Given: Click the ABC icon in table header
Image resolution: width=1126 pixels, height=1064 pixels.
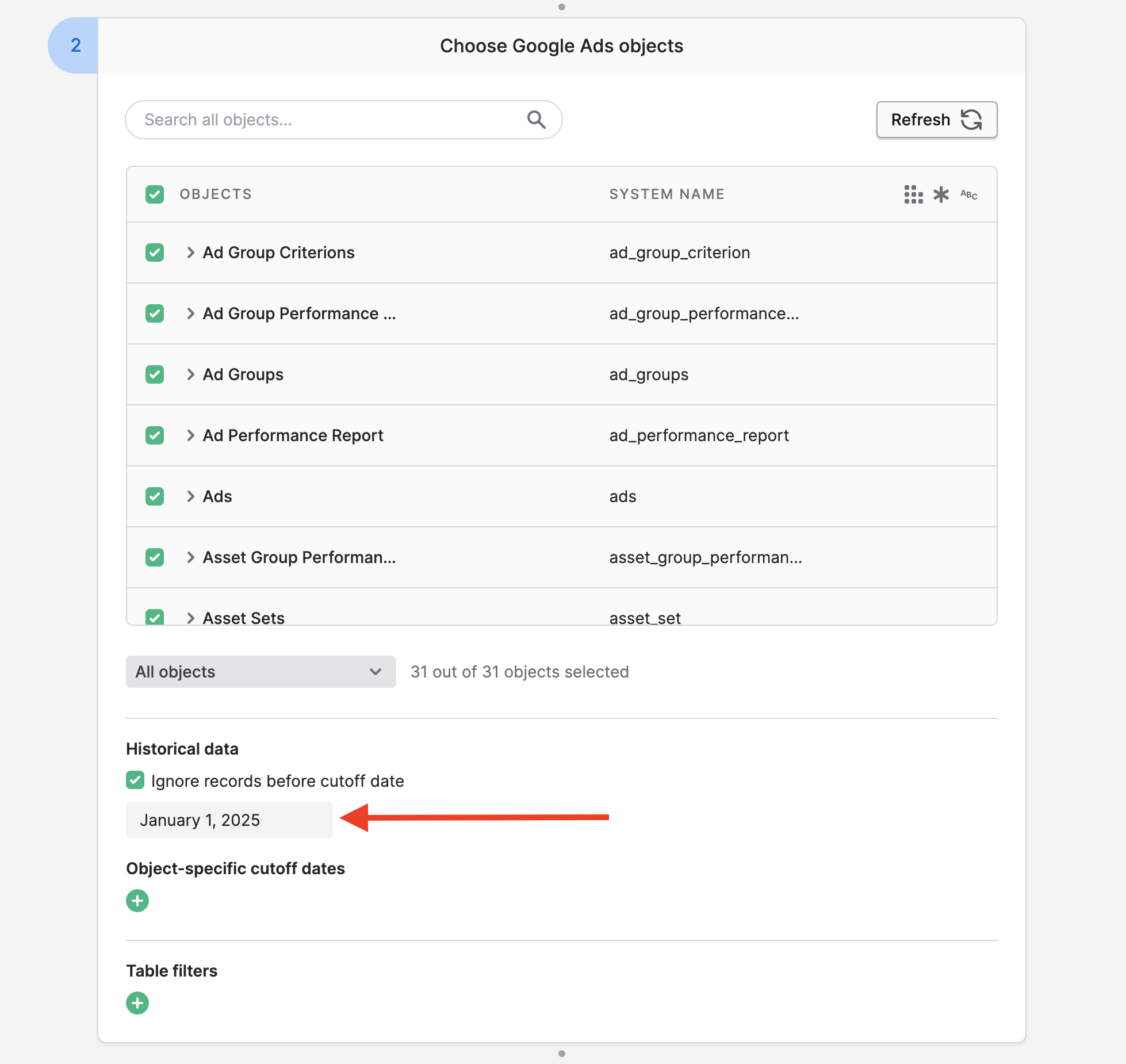Looking at the screenshot, I should pyautogui.click(x=968, y=194).
